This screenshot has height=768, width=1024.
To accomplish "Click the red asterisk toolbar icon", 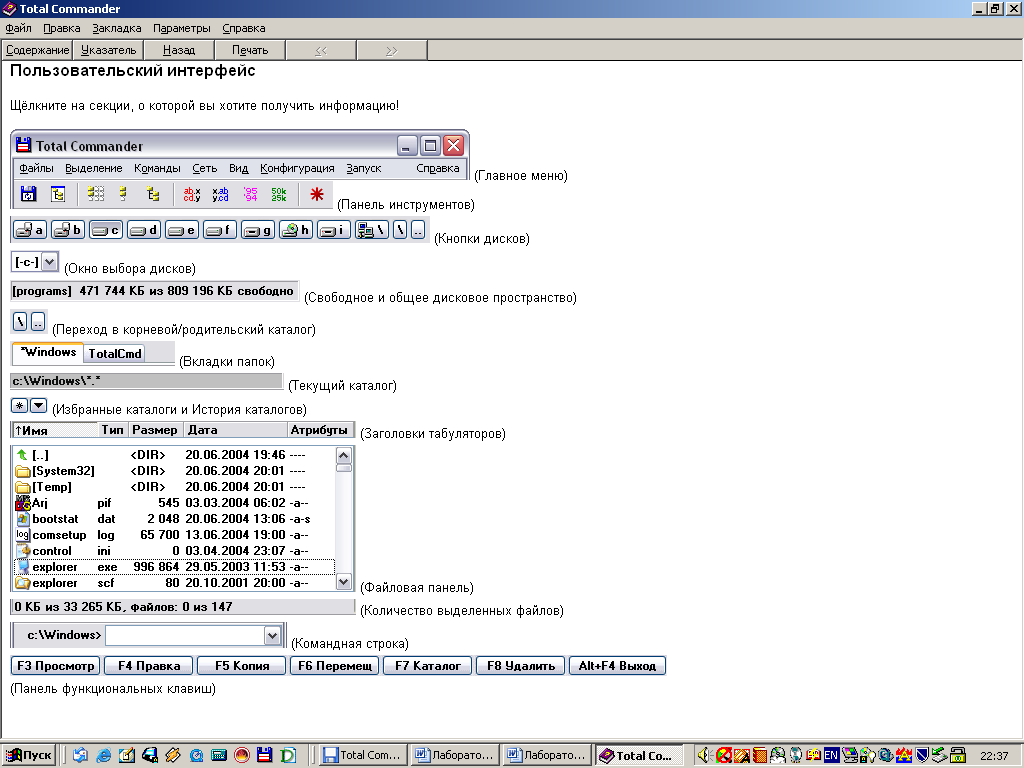I will pyautogui.click(x=317, y=194).
